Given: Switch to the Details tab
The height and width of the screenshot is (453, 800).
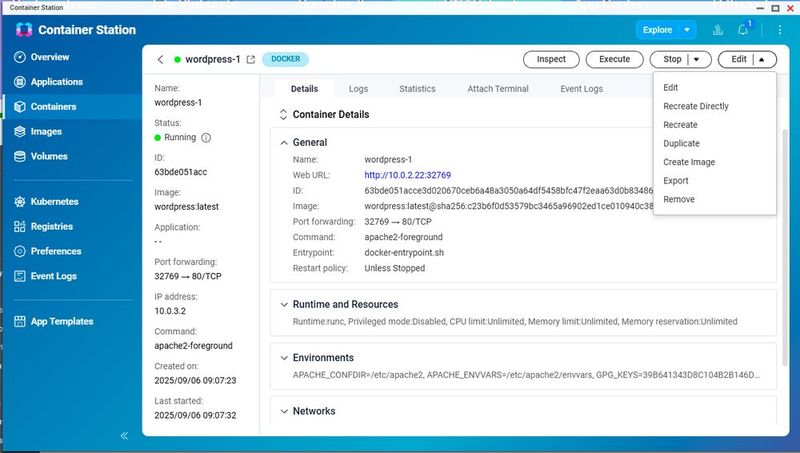Looking at the screenshot, I should tap(305, 89).
